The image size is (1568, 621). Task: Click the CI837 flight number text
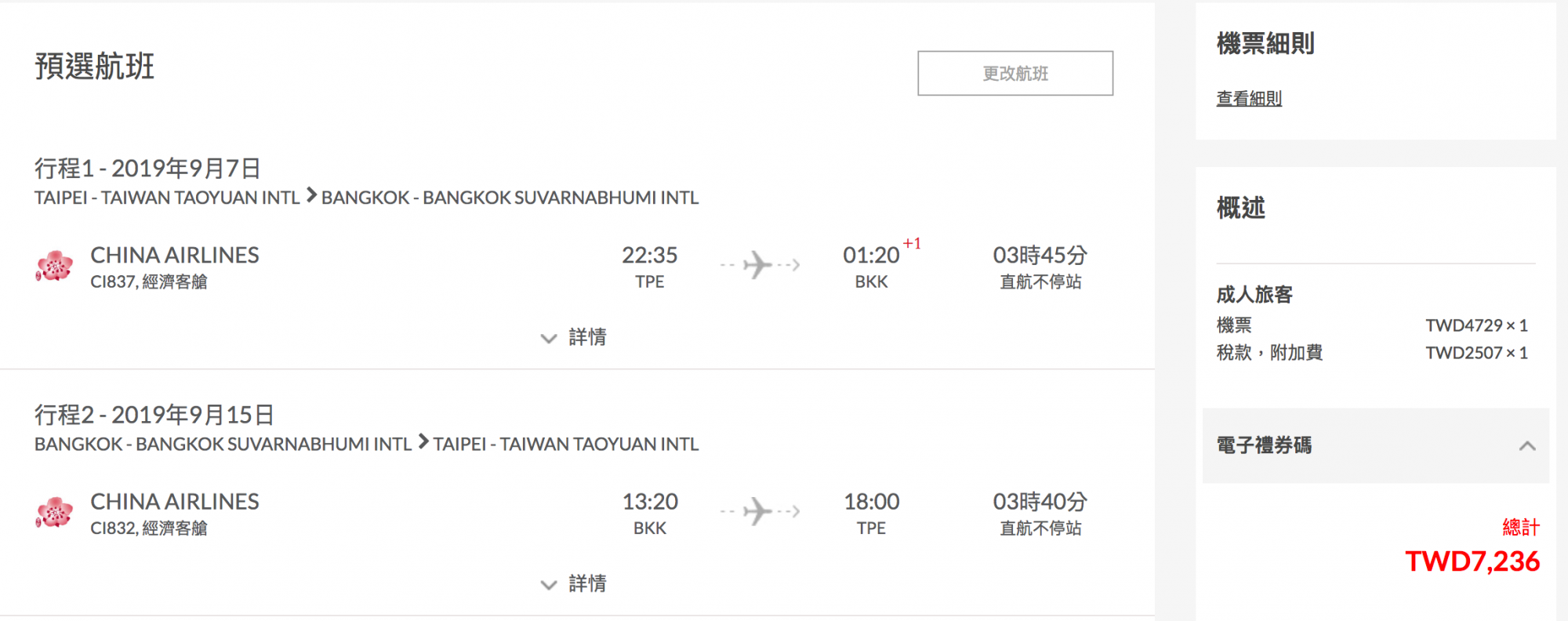click(113, 282)
